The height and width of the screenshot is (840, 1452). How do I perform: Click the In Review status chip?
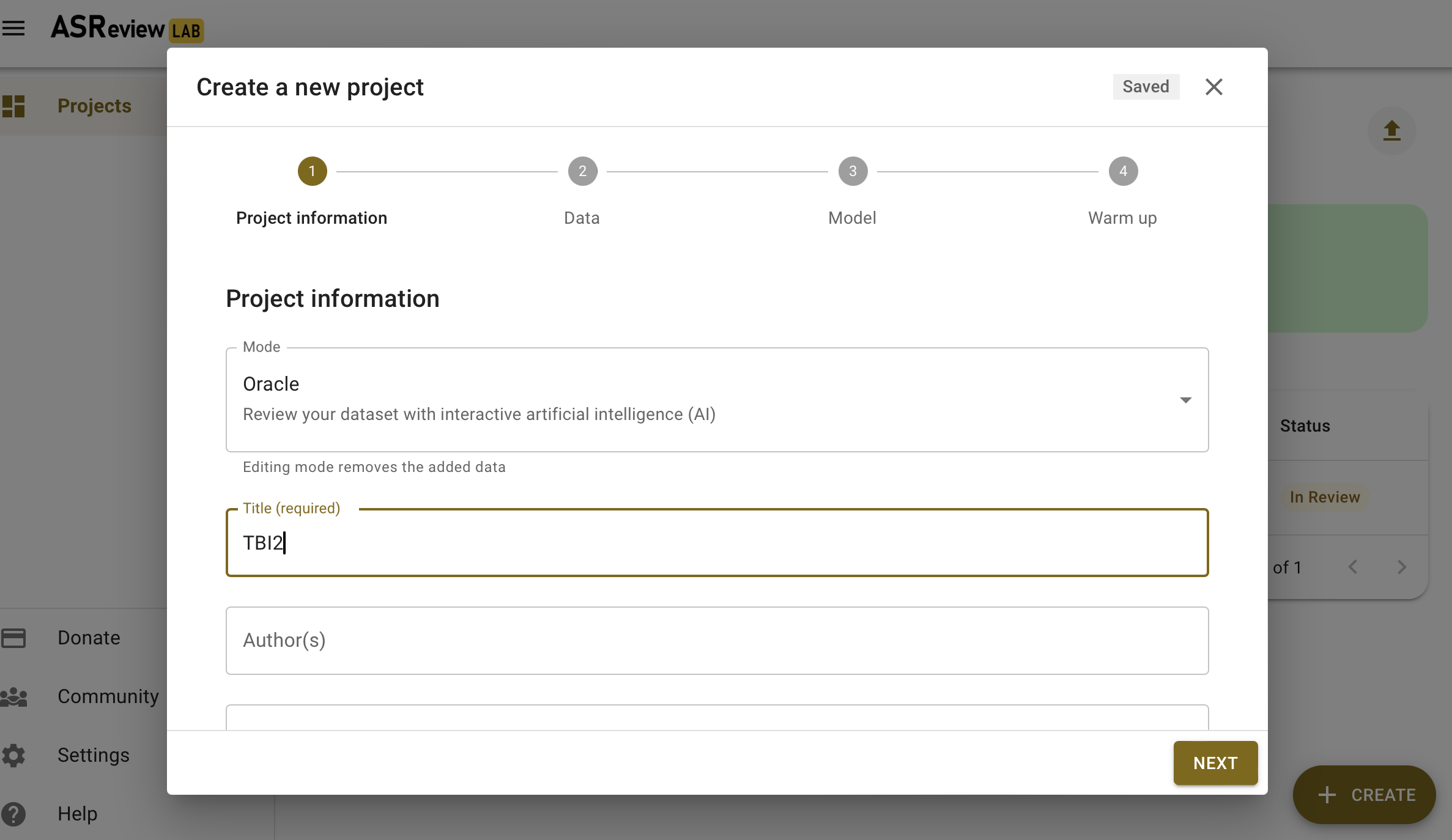click(1324, 497)
